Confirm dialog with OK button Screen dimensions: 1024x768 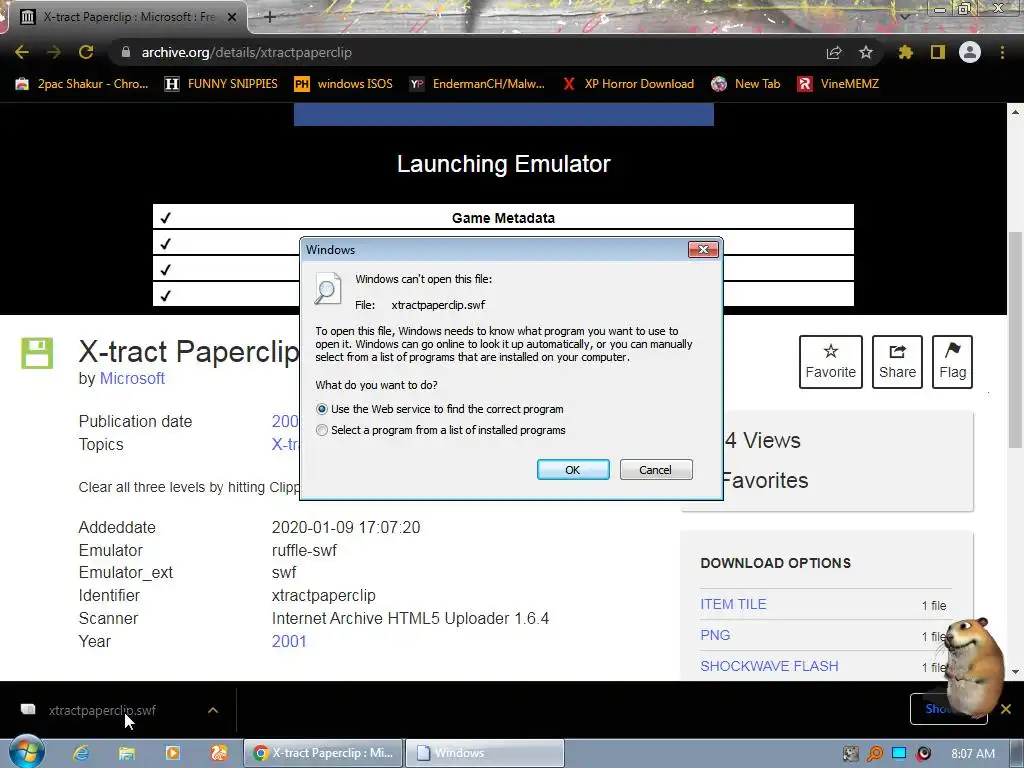(x=573, y=470)
